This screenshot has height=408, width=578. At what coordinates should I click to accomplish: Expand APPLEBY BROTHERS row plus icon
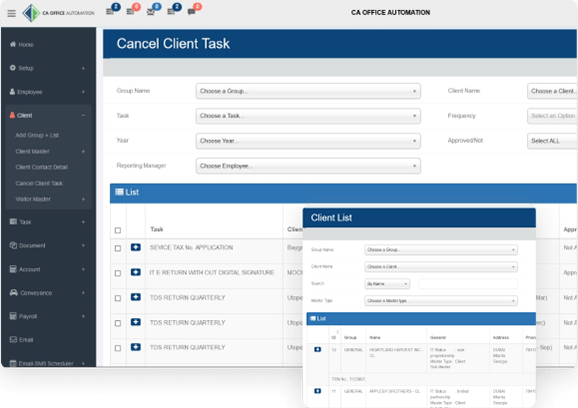click(317, 391)
